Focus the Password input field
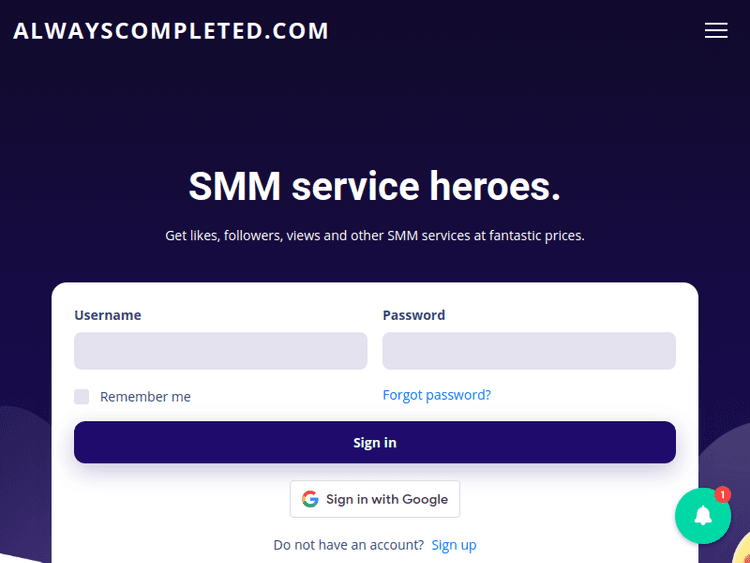The width and height of the screenshot is (750, 563). [529, 351]
